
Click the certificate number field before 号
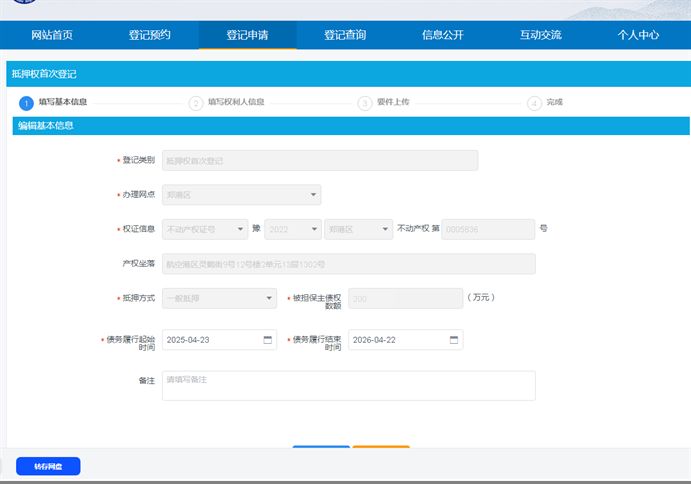click(488, 229)
